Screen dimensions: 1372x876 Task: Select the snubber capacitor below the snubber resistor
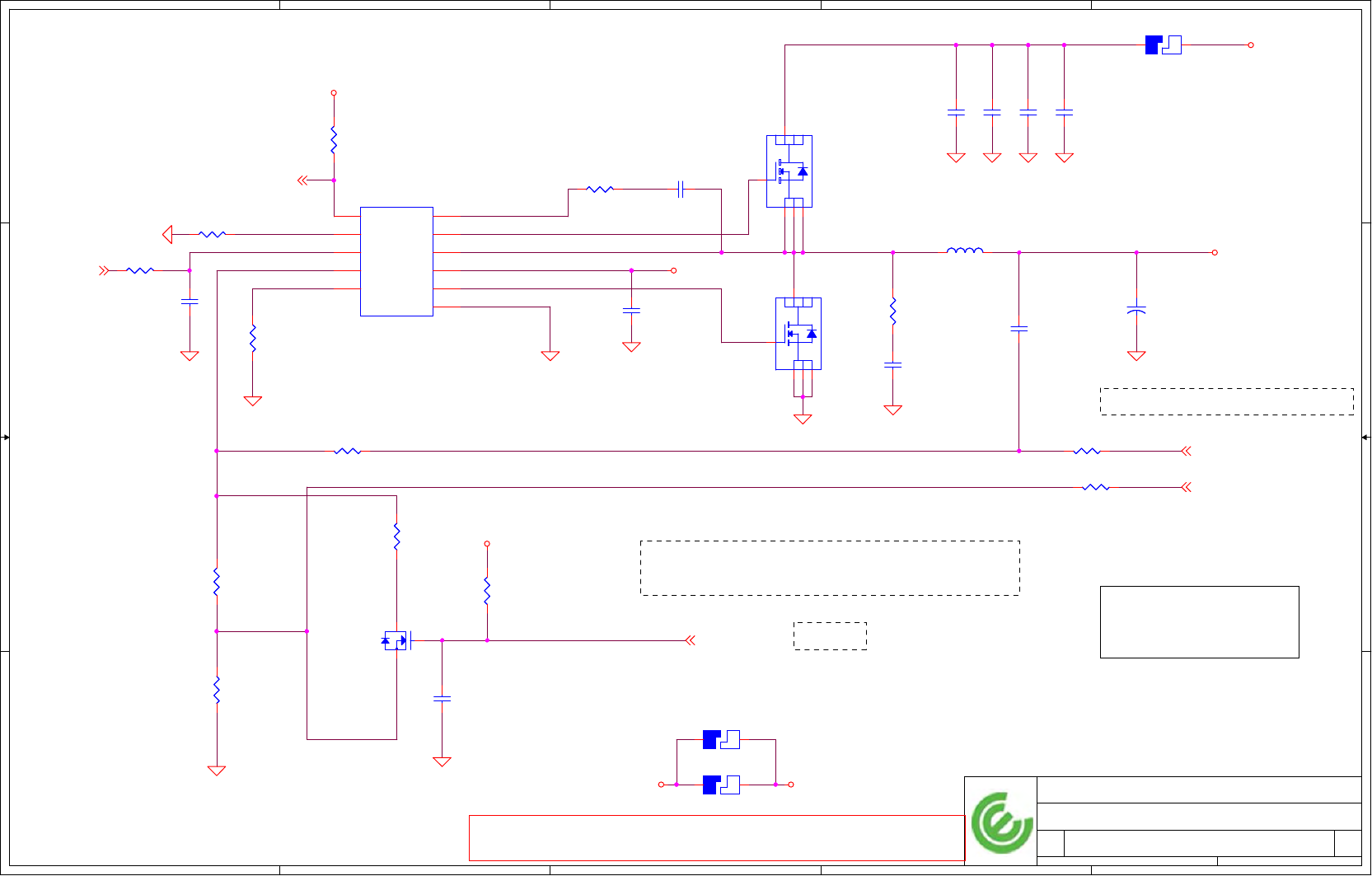892,364
